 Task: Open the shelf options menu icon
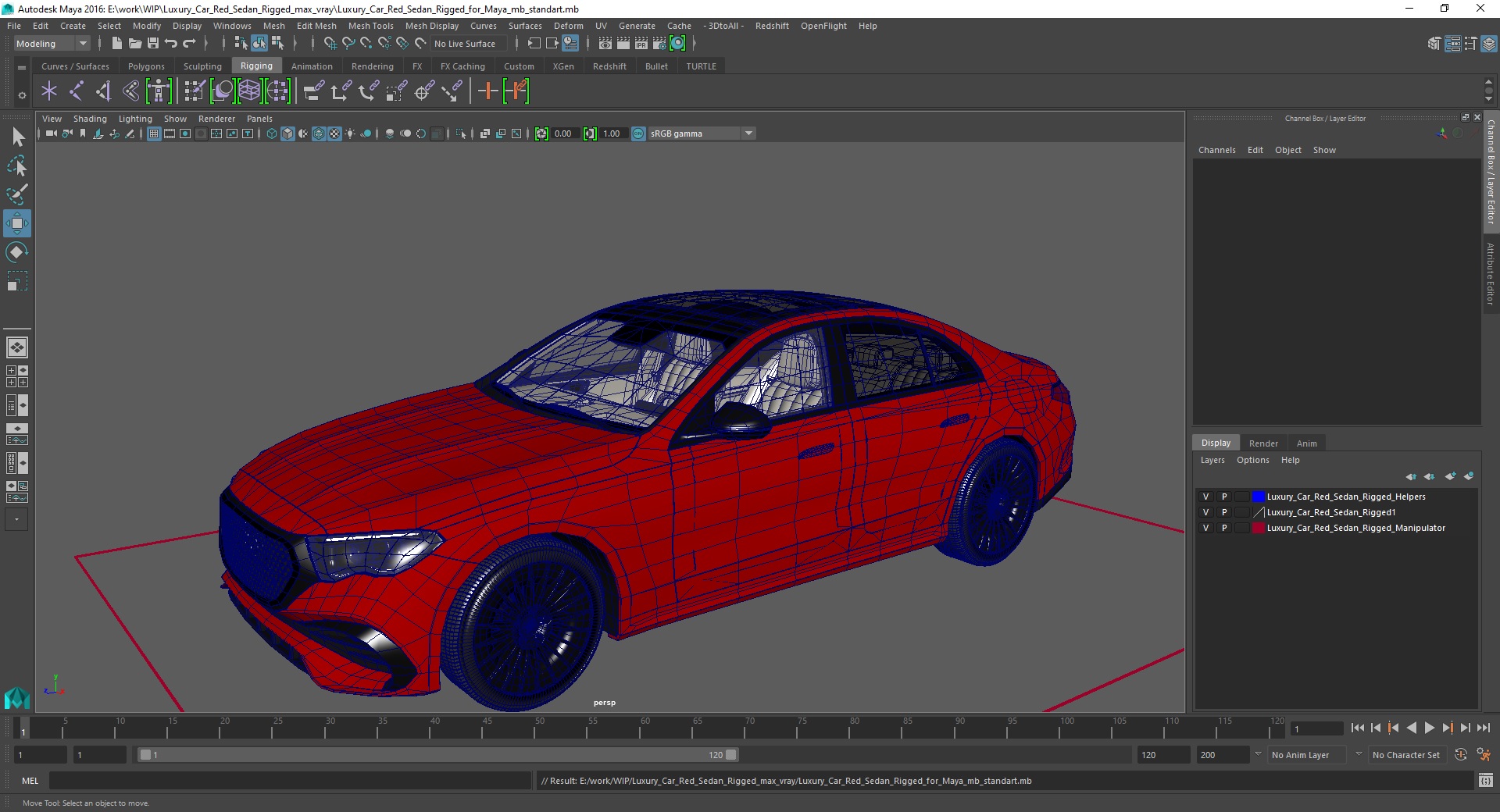pyautogui.click(x=22, y=95)
